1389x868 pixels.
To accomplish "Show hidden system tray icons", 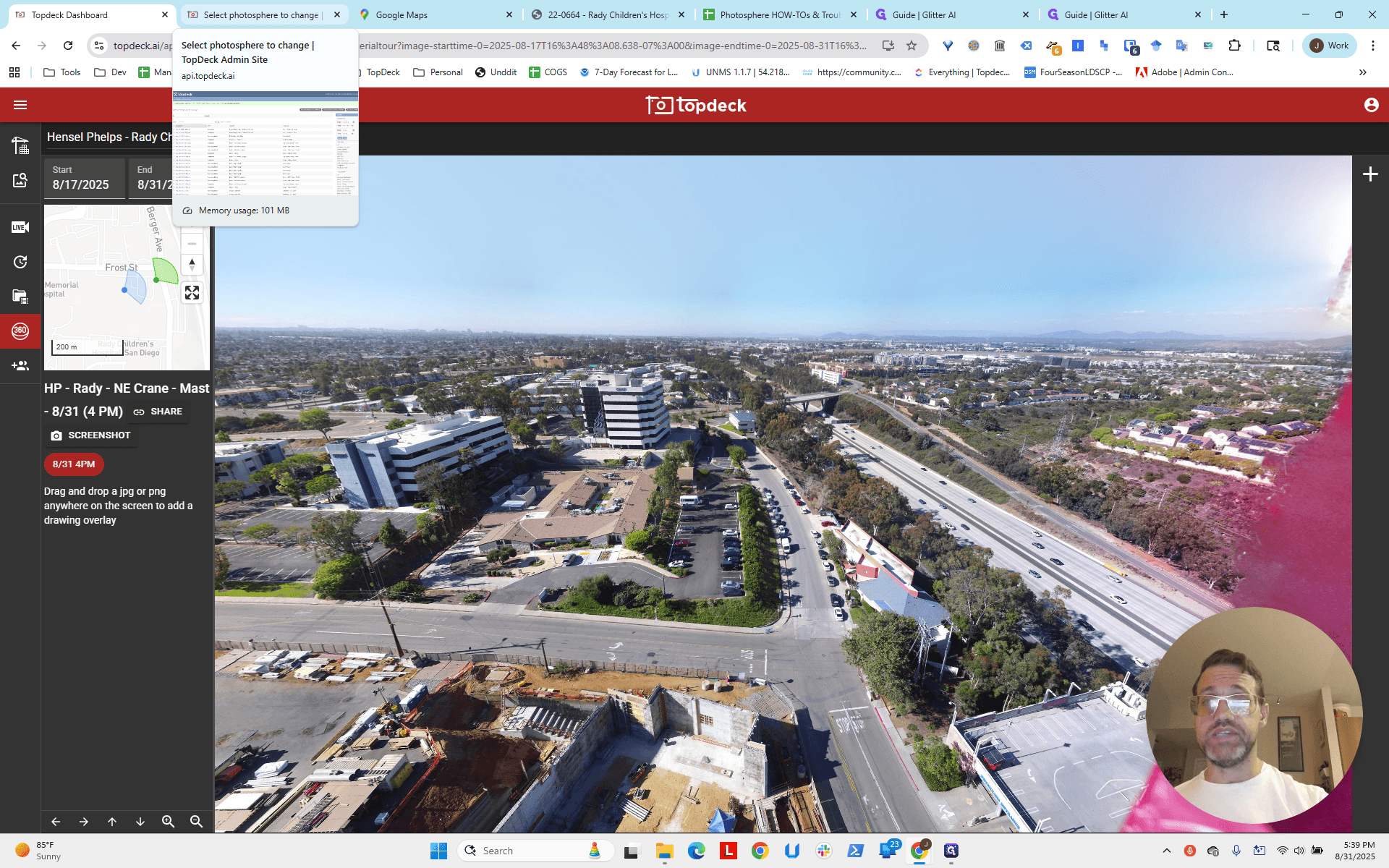I will (x=1166, y=851).
